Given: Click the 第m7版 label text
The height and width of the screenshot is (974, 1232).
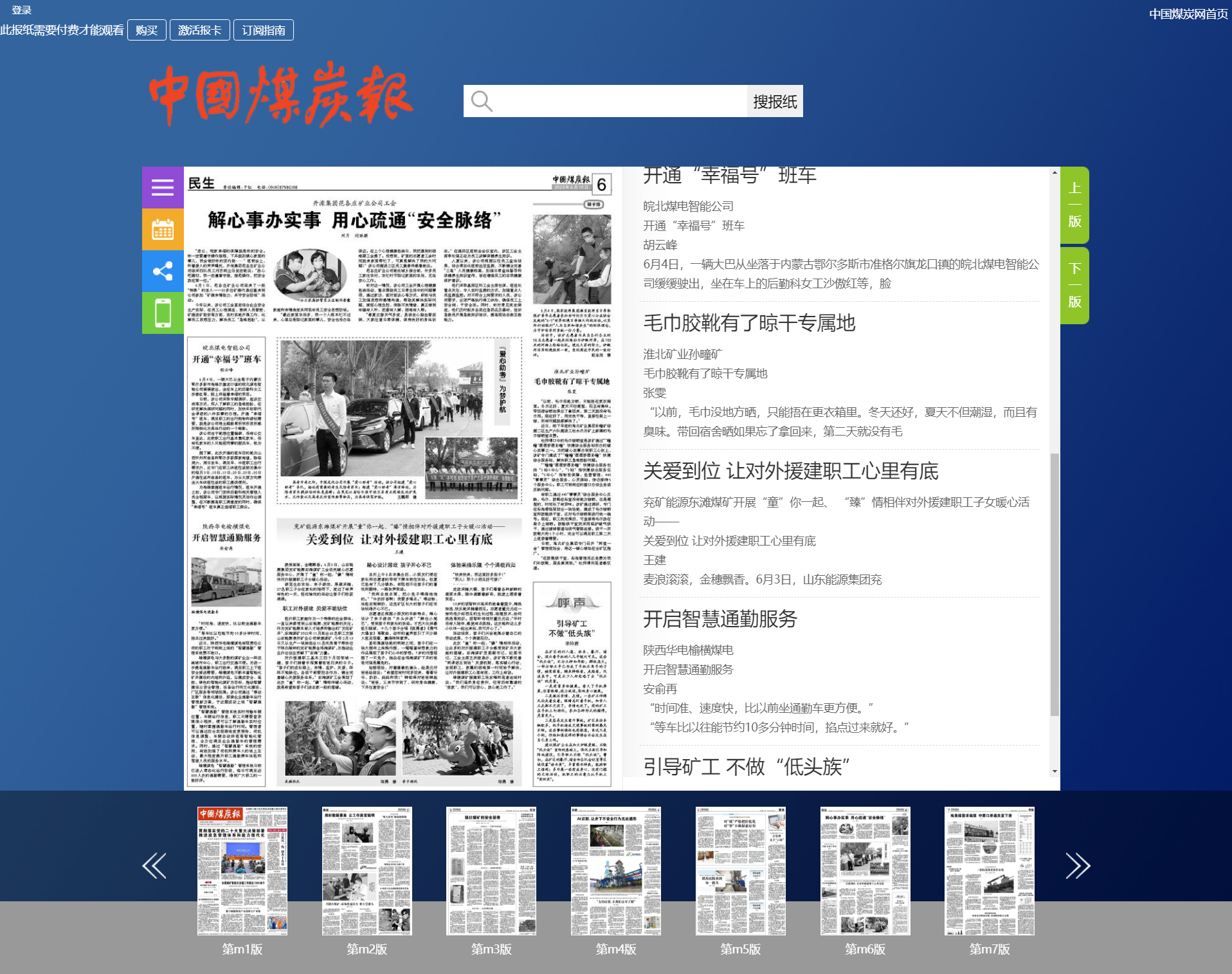Looking at the screenshot, I should (x=990, y=950).
